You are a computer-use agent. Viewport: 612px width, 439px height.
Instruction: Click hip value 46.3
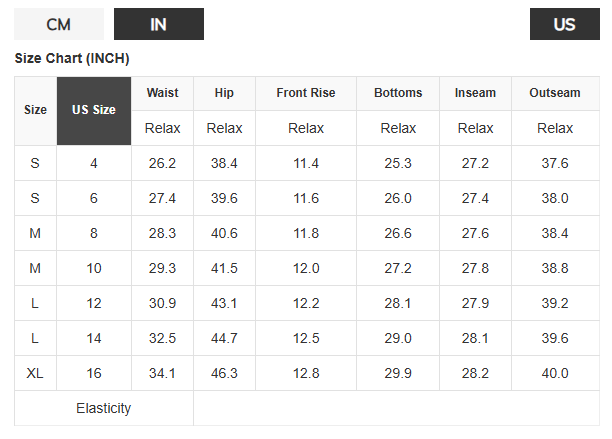click(x=224, y=373)
